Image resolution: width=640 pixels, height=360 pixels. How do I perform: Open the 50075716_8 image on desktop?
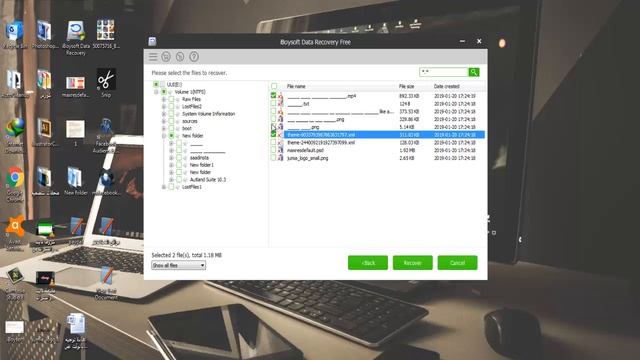pyautogui.click(x=106, y=34)
